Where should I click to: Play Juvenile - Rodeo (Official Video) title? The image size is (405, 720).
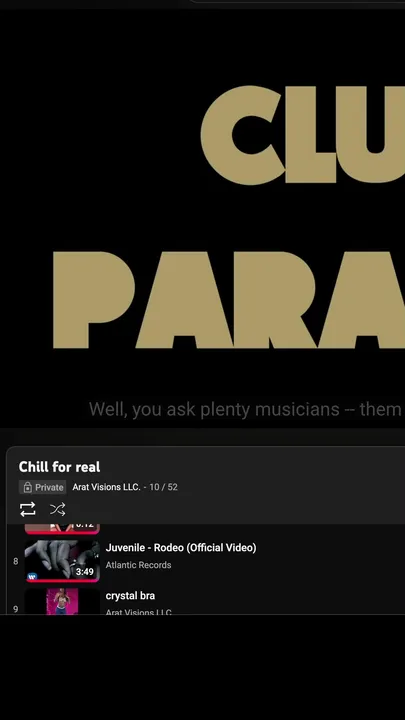pyautogui.click(x=181, y=548)
